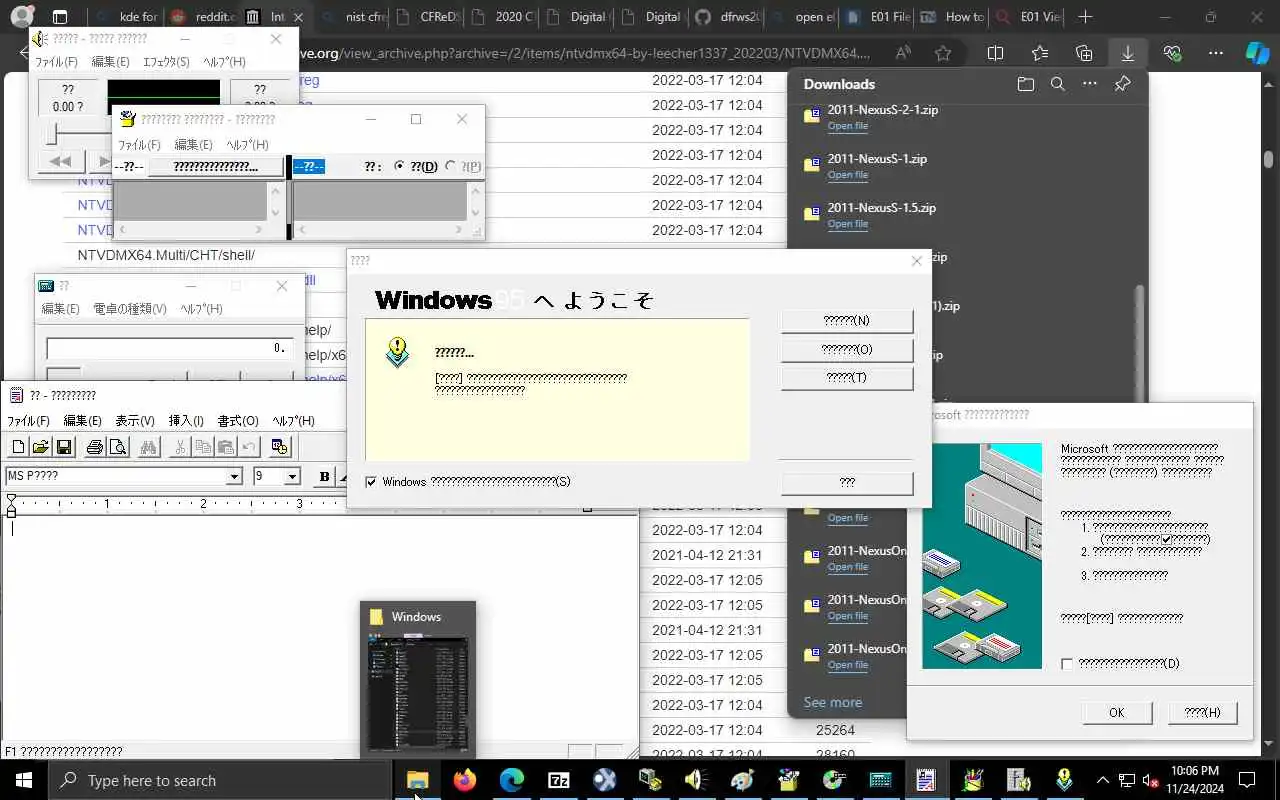Screen dimensions: 1280x800
Task: Click the pin icon in Downloads panel
Action: coord(1122,84)
